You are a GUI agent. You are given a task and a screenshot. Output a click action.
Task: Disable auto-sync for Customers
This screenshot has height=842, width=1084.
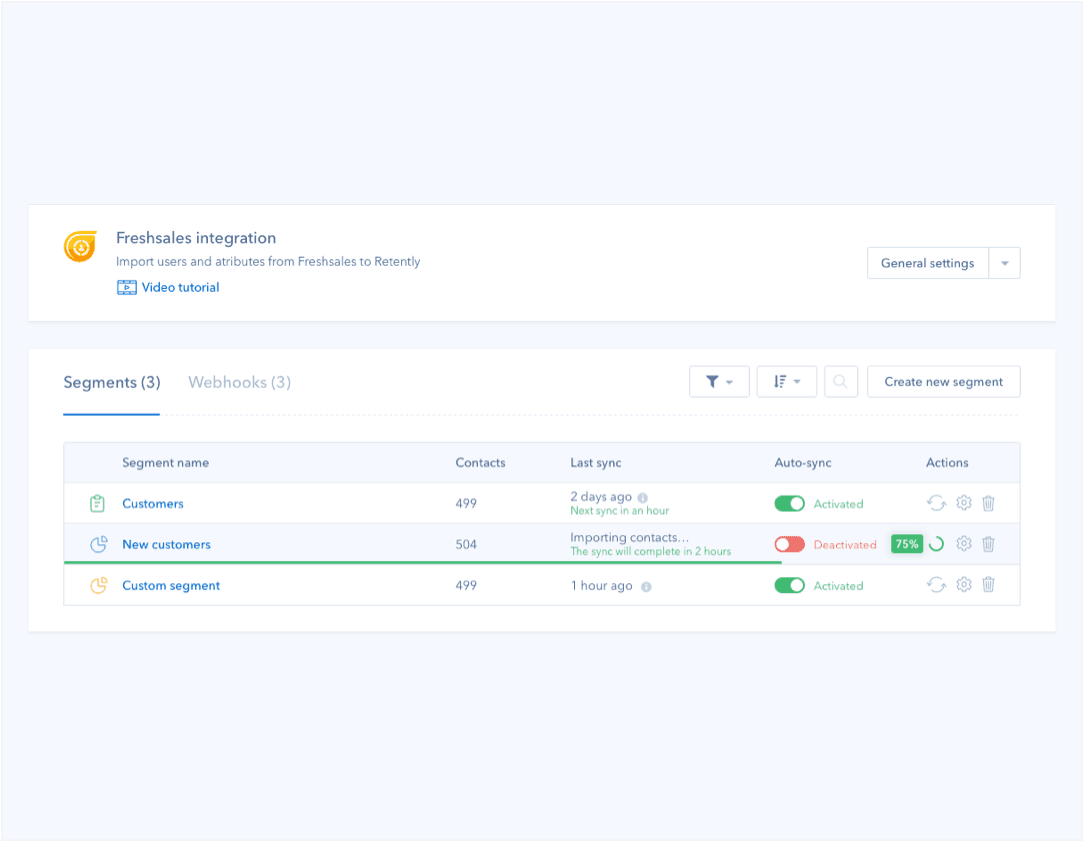(789, 504)
